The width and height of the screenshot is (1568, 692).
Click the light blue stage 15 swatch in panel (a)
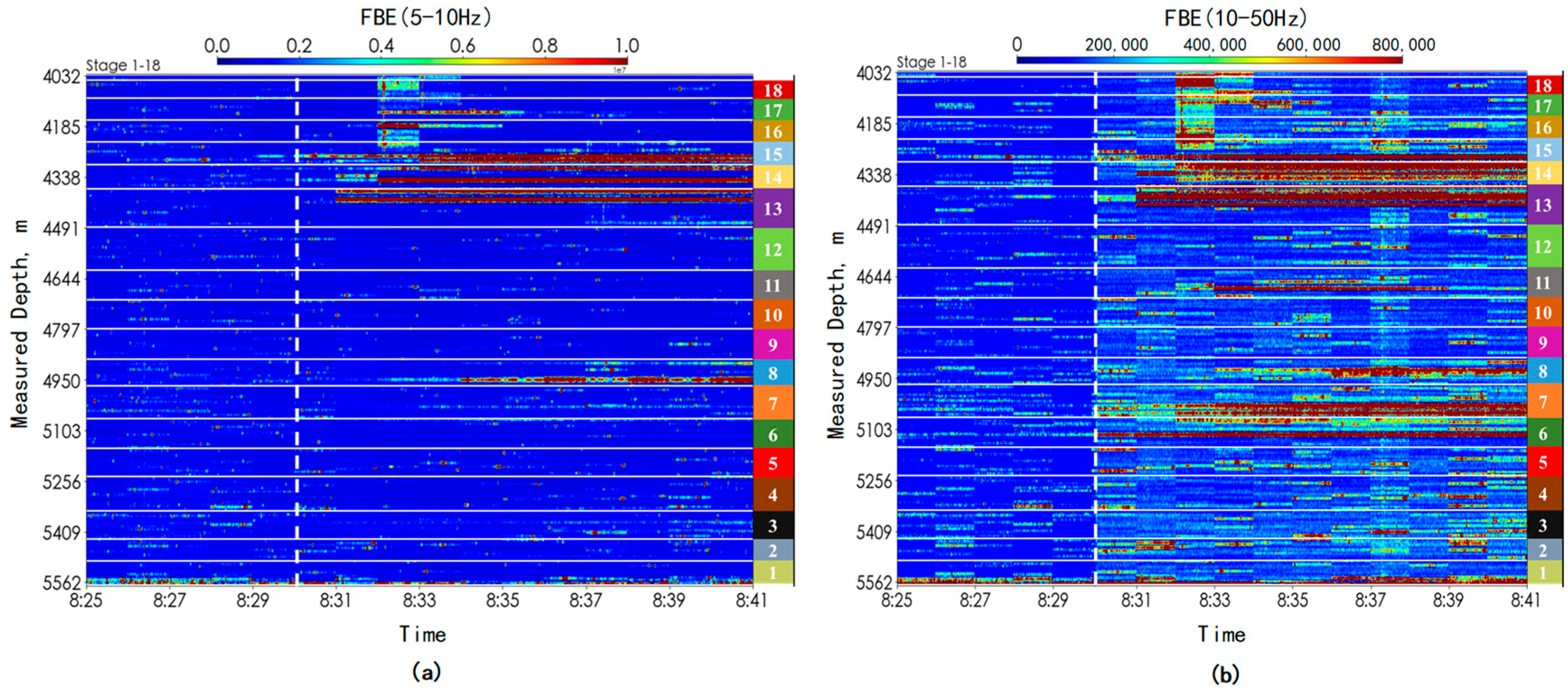(772, 154)
